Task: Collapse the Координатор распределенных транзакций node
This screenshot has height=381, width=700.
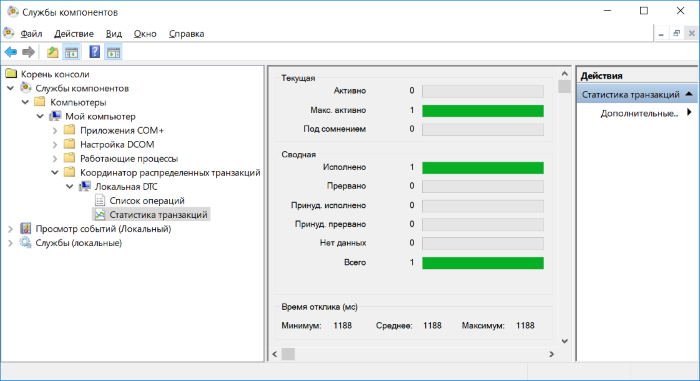Action: [54, 172]
